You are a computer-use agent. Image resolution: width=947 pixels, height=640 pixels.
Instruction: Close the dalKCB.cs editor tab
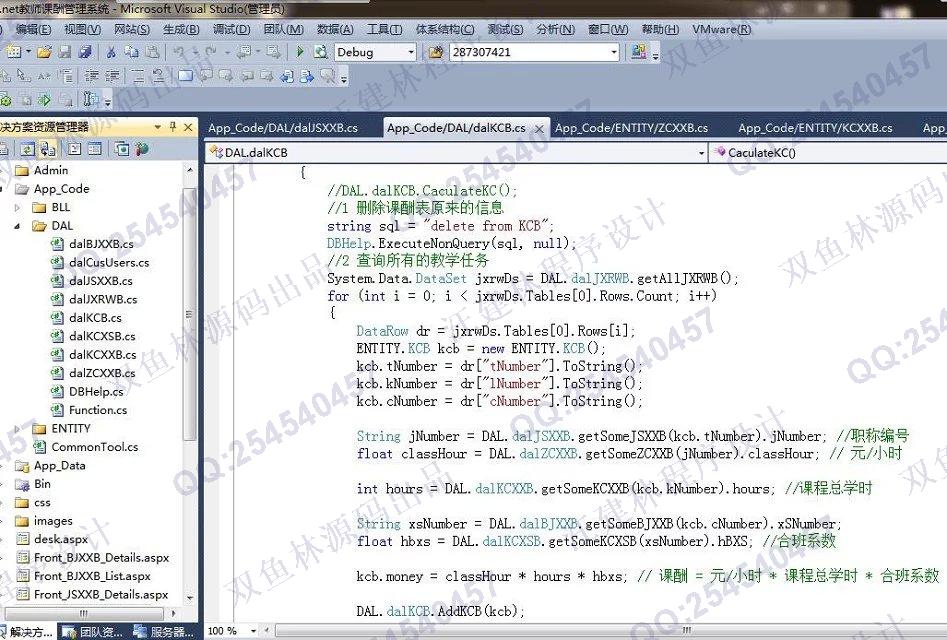click(x=539, y=129)
